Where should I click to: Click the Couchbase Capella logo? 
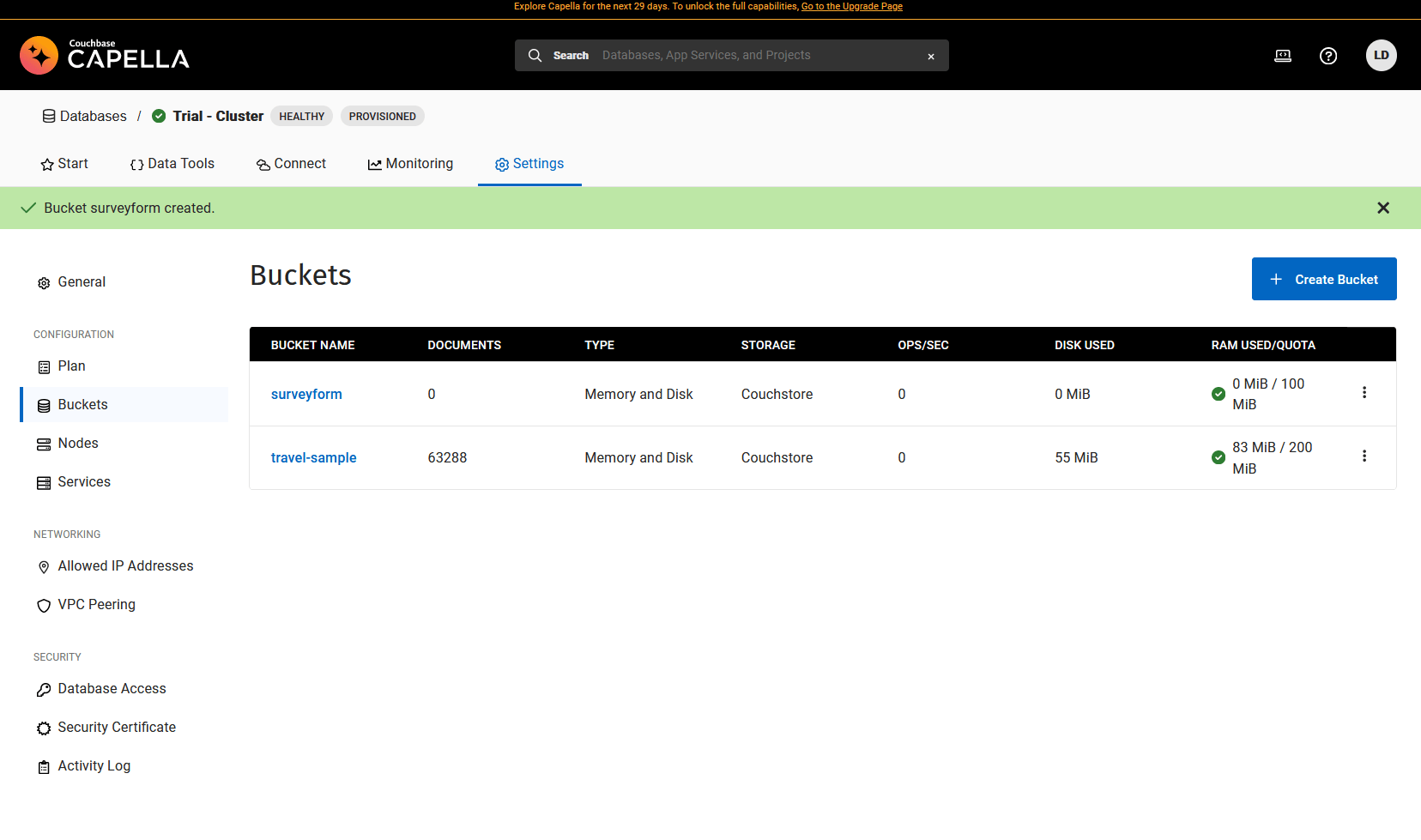coord(104,56)
